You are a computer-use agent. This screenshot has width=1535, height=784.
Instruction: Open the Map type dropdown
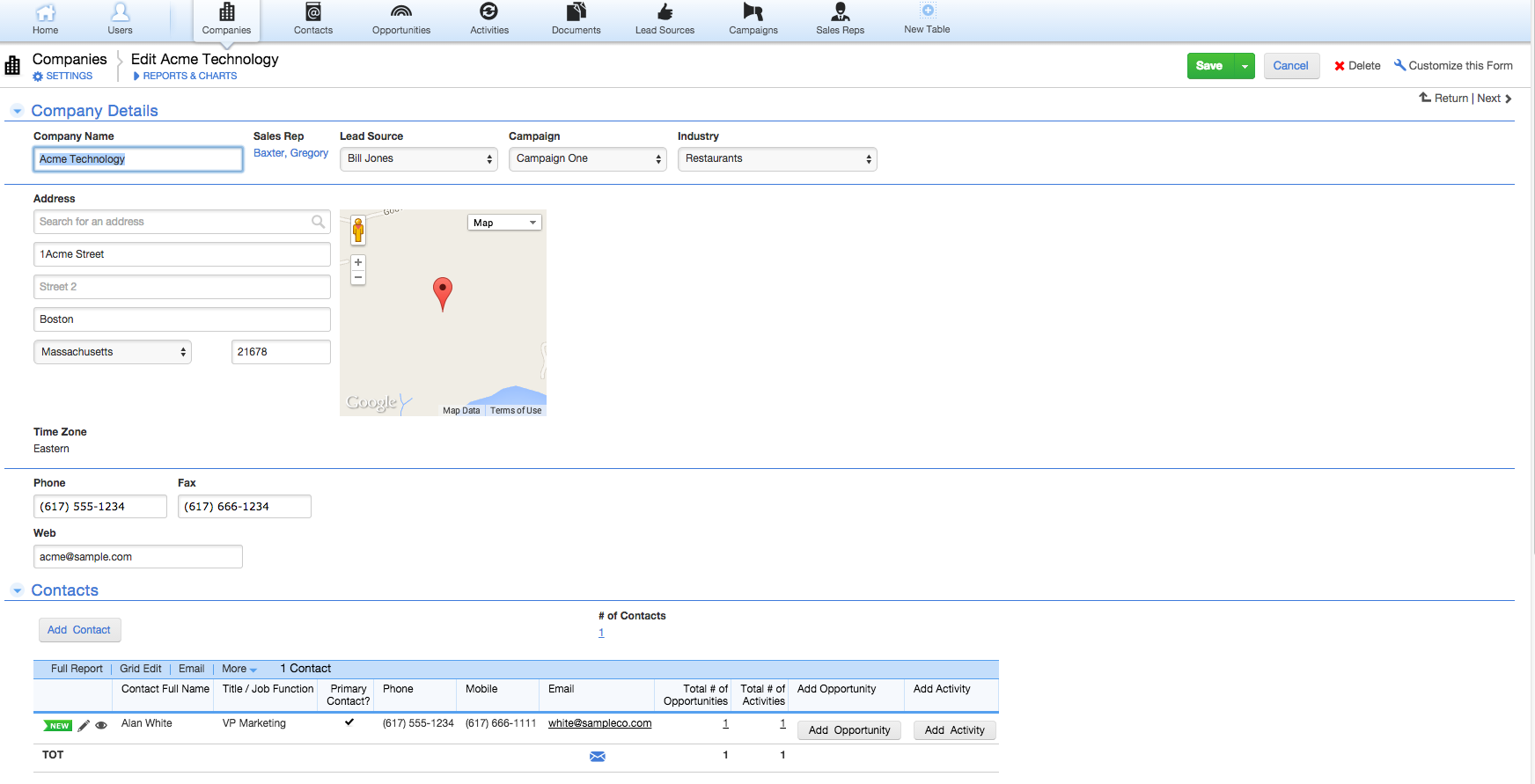pyautogui.click(x=504, y=223)
